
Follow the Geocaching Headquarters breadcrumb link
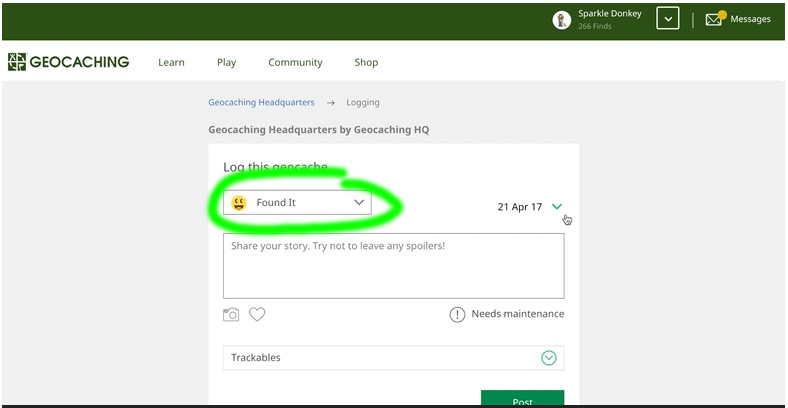261,103
